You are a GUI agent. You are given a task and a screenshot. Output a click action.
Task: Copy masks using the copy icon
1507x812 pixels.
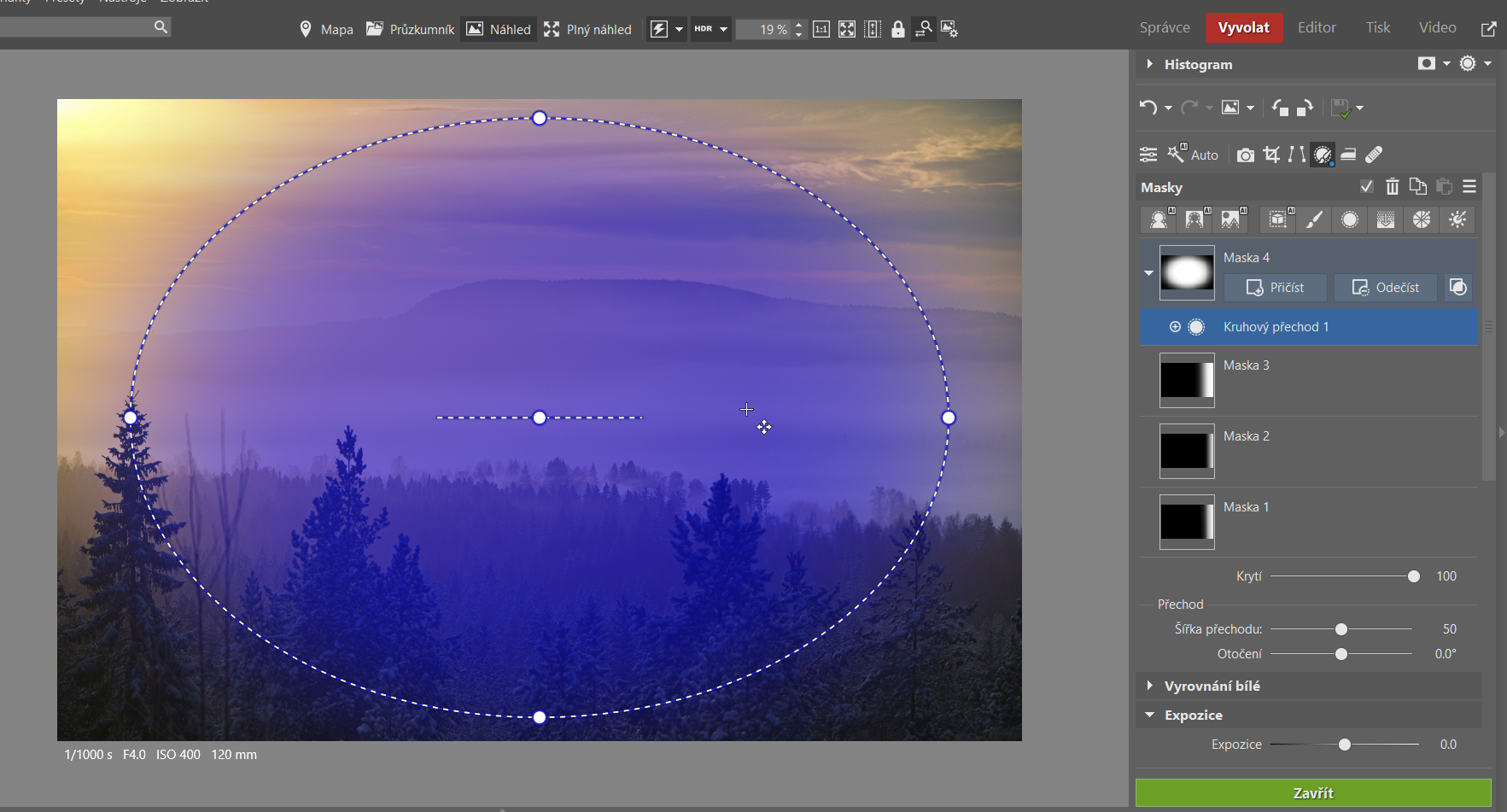point(1417,187)
